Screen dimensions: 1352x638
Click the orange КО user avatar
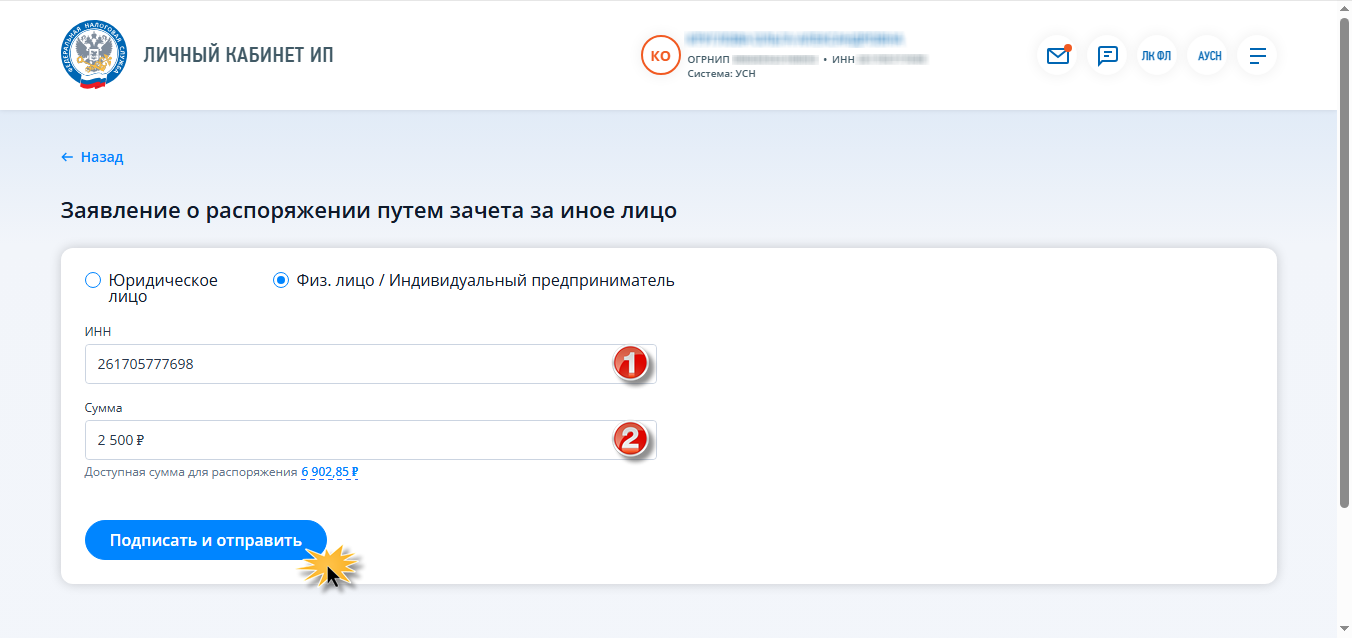[660, 56]
